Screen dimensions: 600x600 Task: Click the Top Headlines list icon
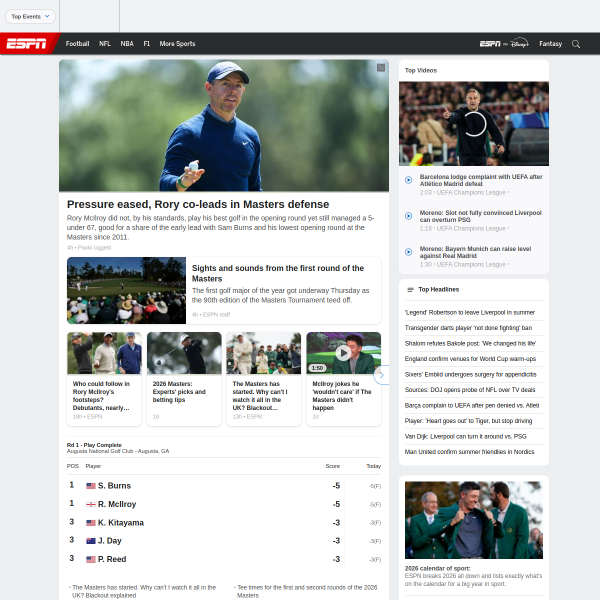point(410,290)
